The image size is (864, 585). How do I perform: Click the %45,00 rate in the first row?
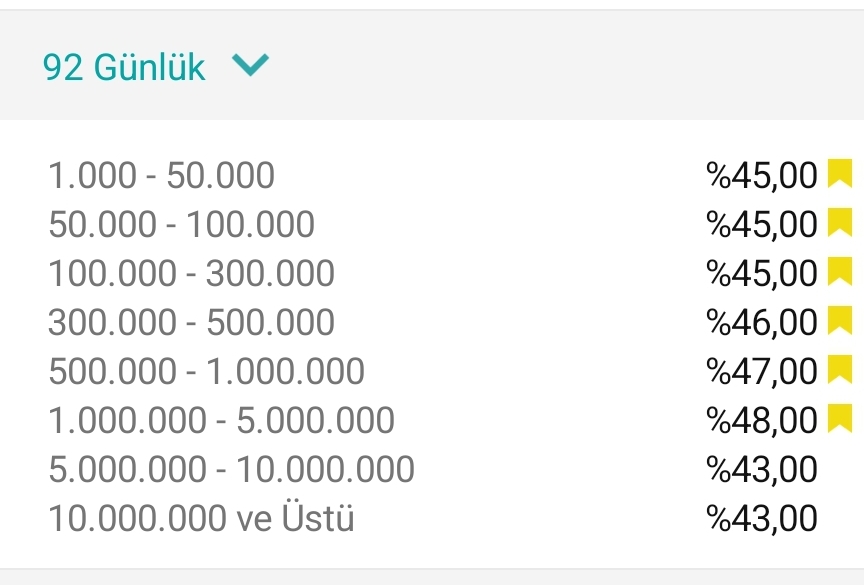pyautogui.click(x=762, y=176)
